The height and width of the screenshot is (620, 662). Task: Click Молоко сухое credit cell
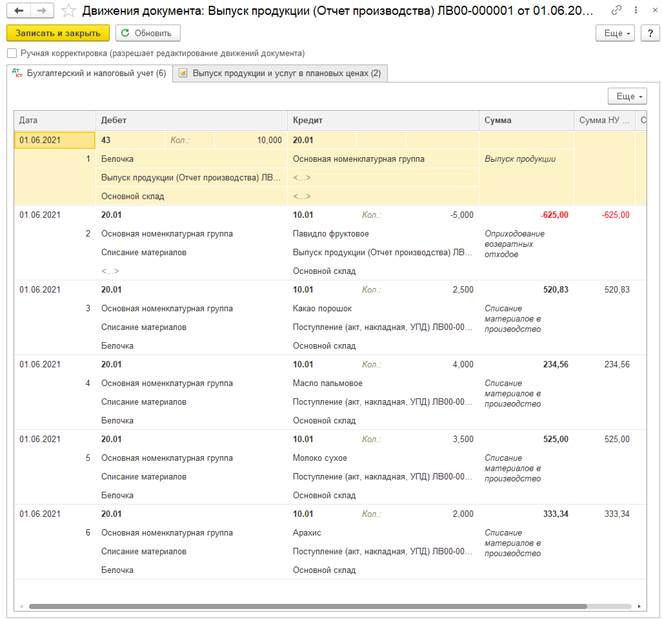pos(320,458)
